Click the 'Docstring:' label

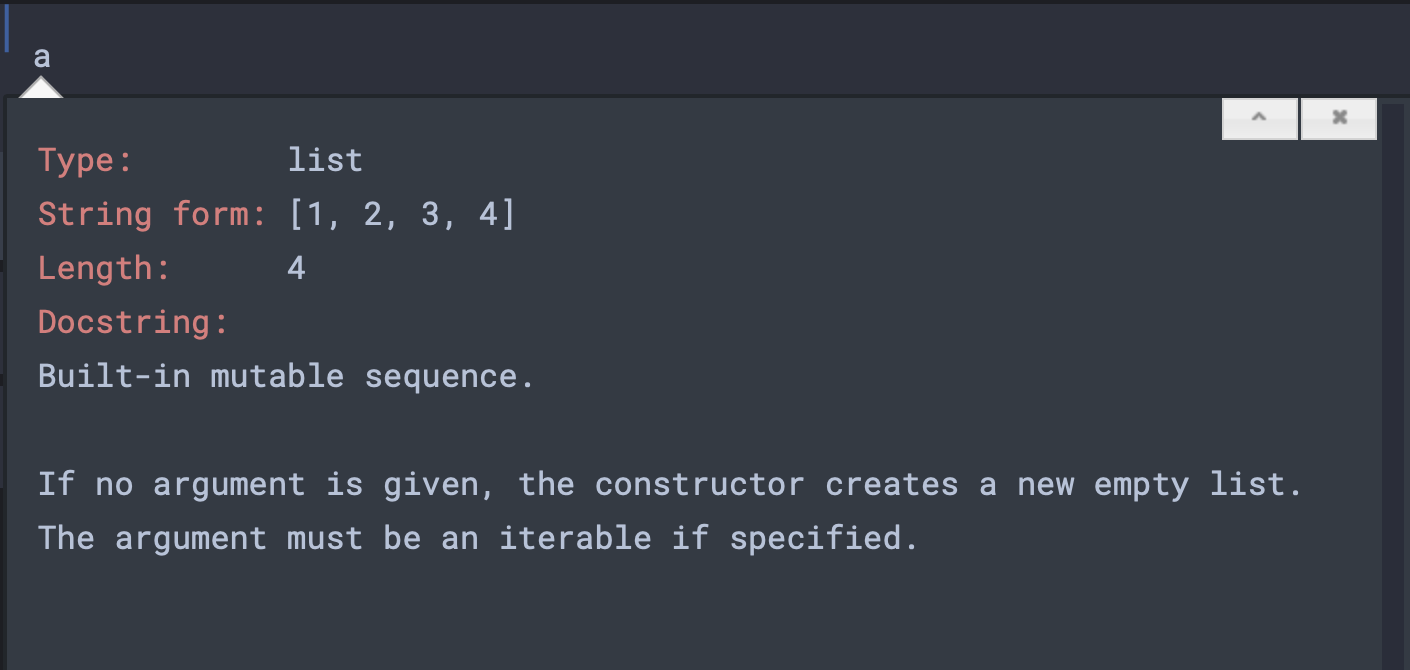pyautogui.click(x=133, y=322)
